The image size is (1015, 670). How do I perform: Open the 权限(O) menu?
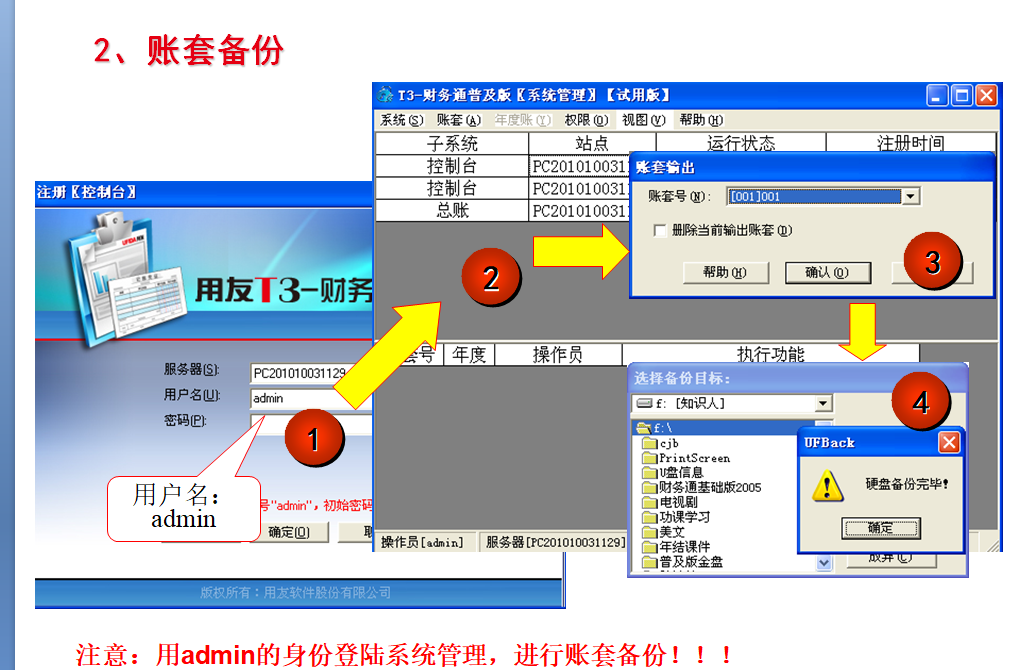[x=586, y=120]
